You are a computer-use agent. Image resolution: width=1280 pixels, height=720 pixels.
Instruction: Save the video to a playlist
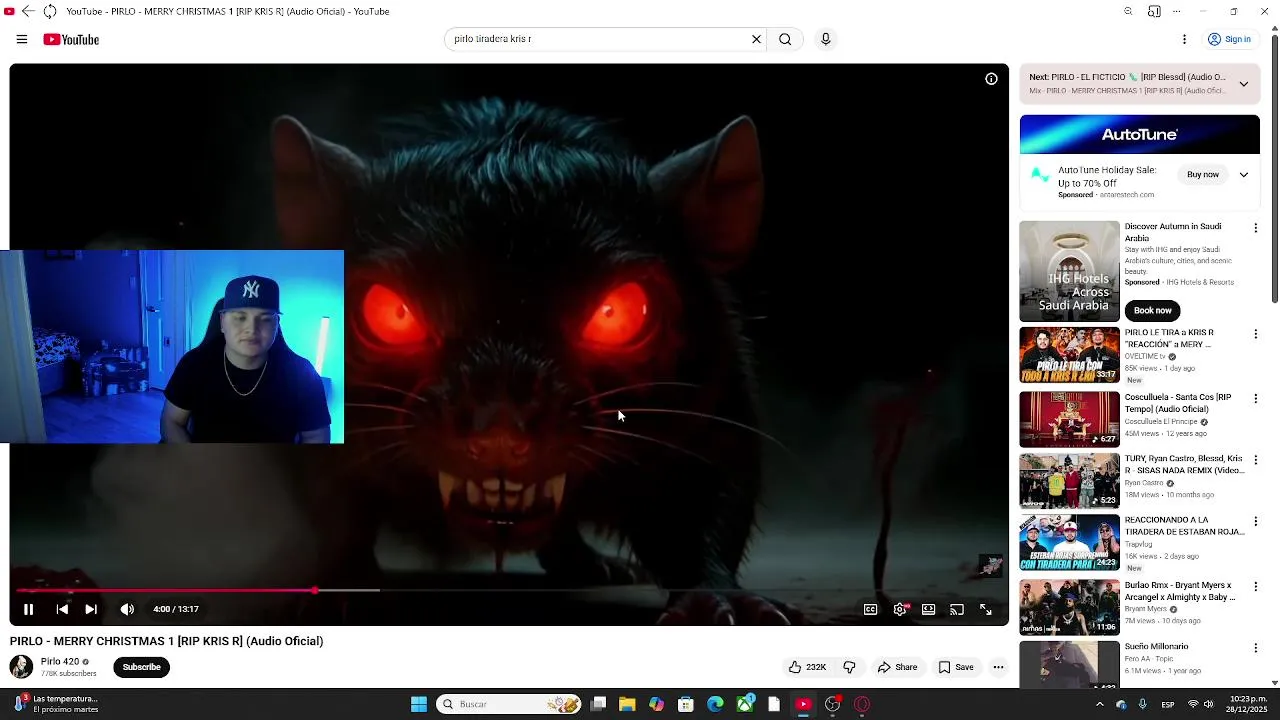point(955,667)
